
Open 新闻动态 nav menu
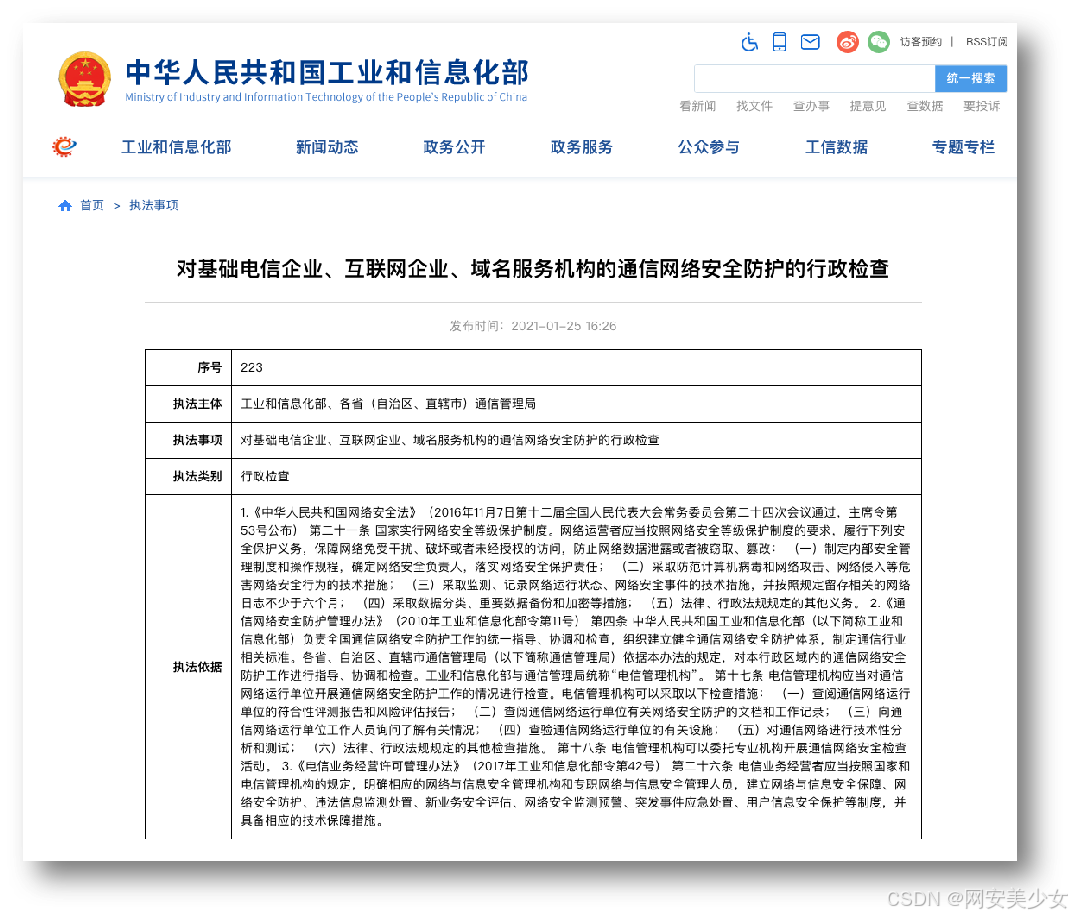327,147
